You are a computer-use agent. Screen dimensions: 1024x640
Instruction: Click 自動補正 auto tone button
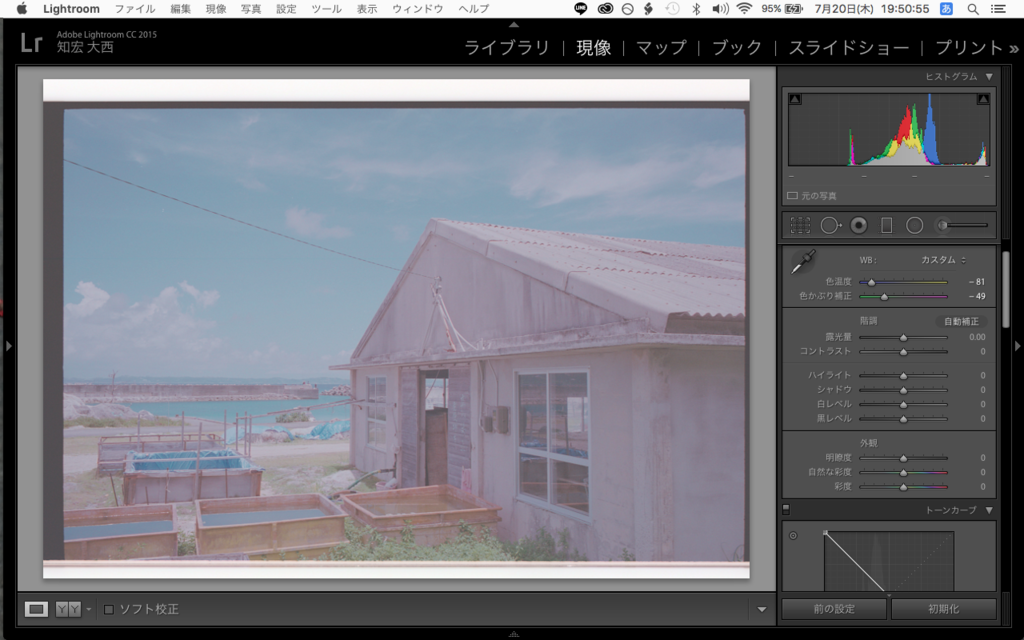(x=961, y=321)
